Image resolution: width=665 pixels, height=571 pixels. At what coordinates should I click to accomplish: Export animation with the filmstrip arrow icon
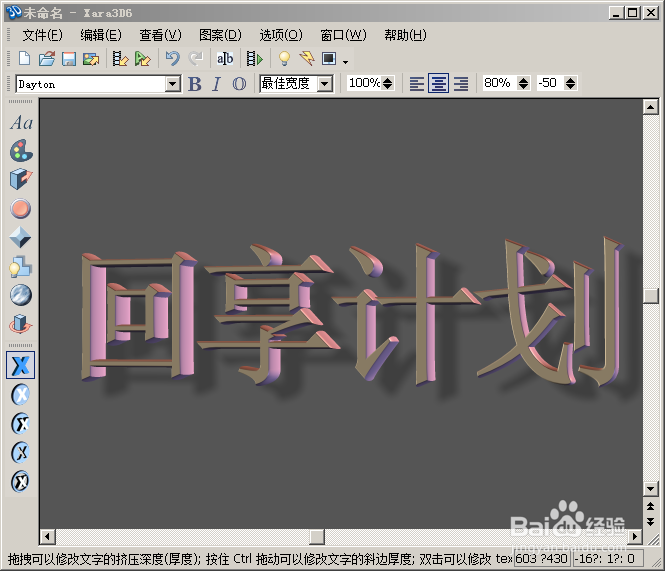(120, 59)
